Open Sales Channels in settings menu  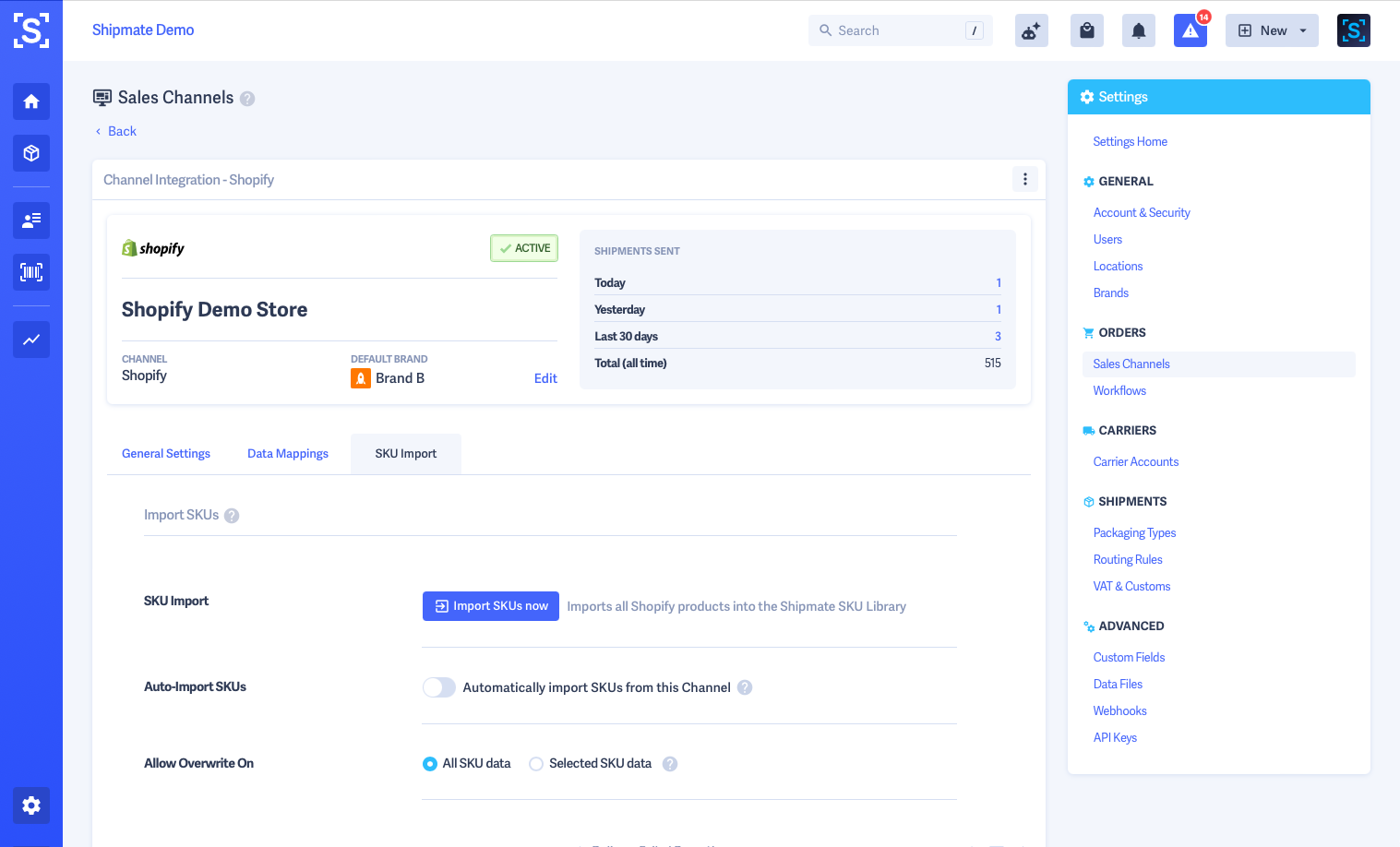point(1218,364)
